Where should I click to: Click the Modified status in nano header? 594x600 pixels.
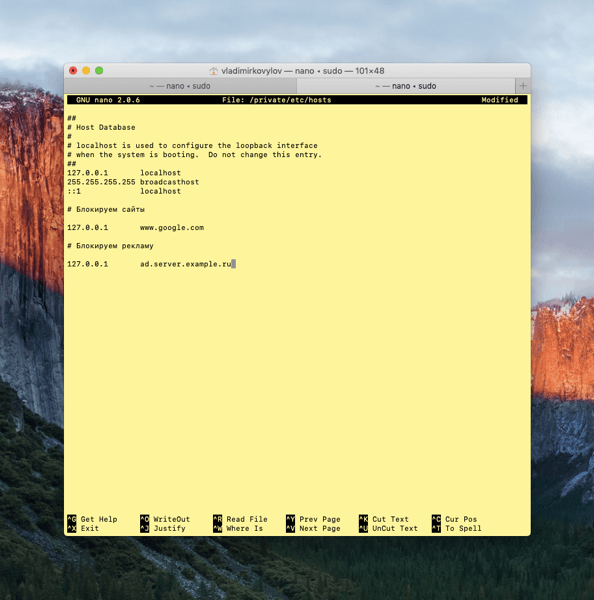[x=499, y=100]
